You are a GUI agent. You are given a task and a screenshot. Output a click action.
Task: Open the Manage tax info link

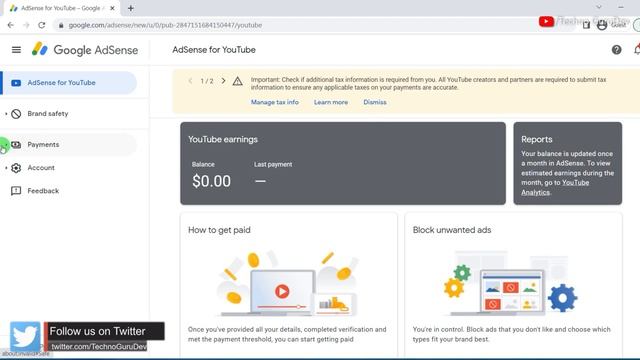pyautogui.click(x=275, y=102)
